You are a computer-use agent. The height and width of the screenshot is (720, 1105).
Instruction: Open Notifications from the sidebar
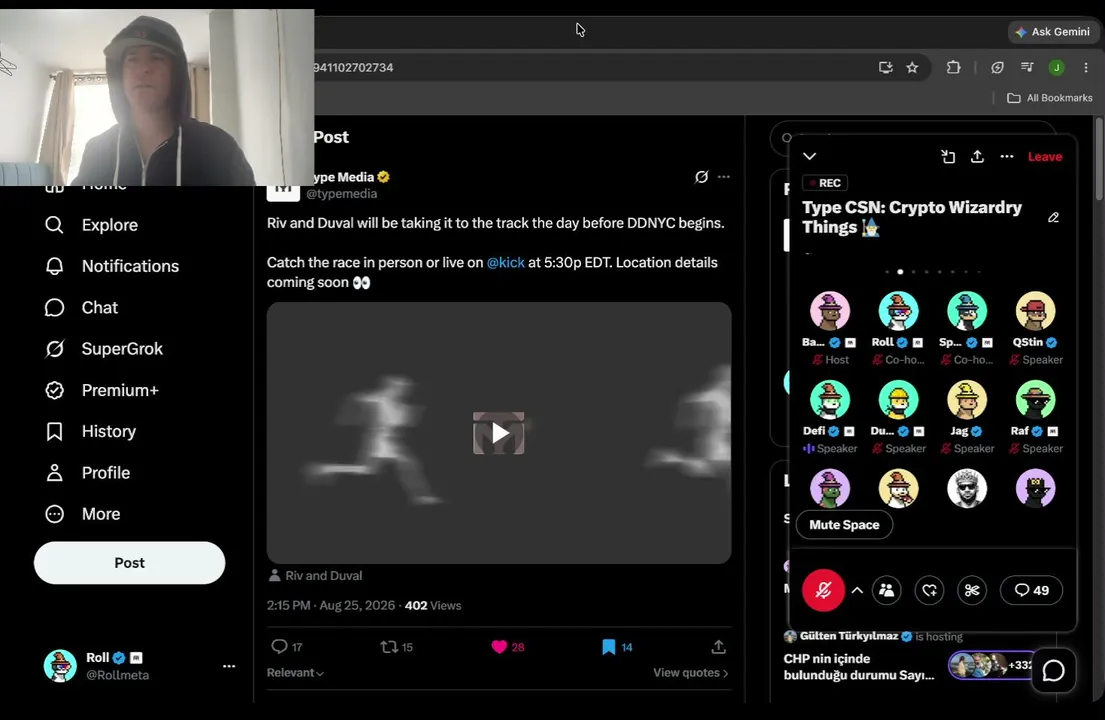(x=112, y=266)
